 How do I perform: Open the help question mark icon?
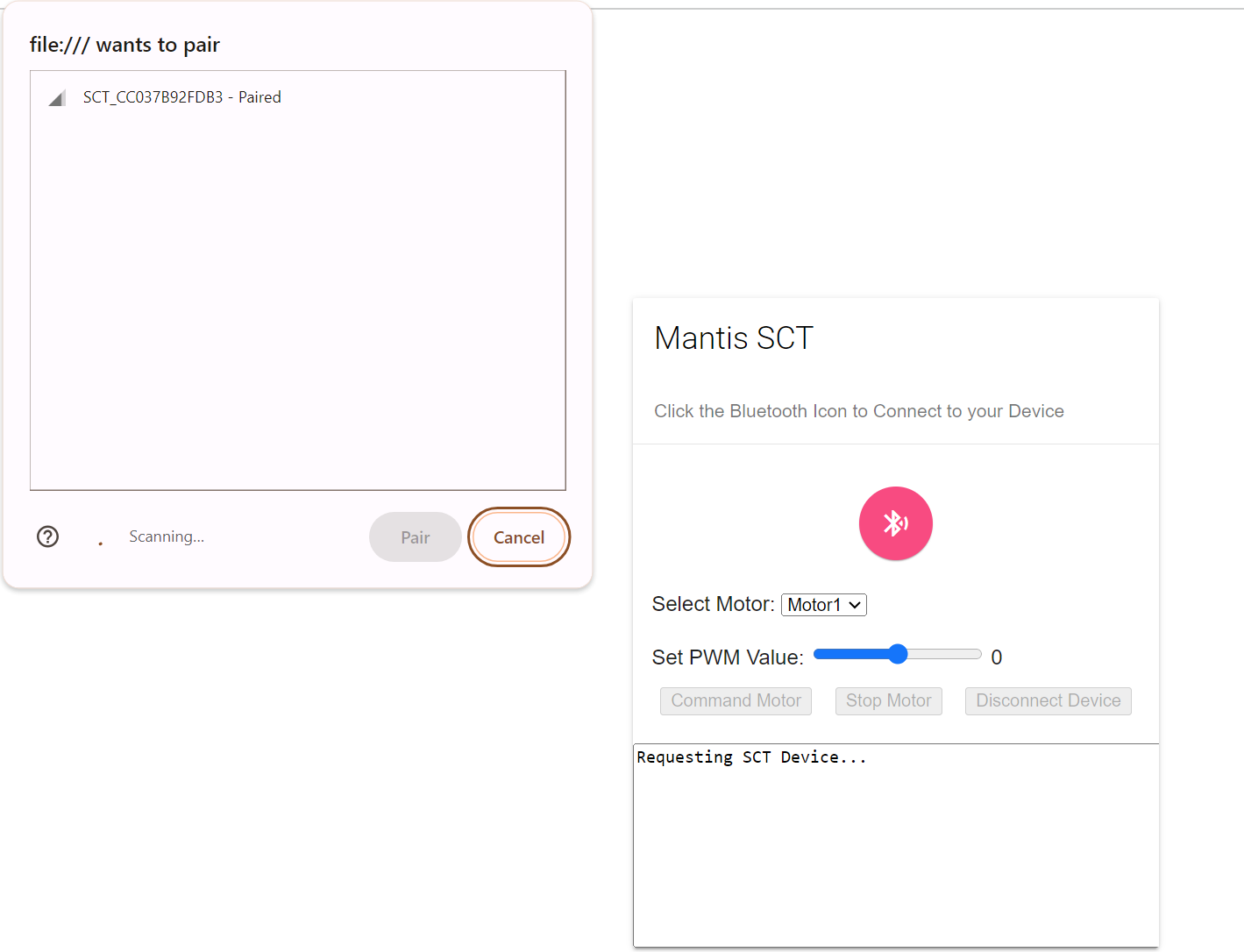point(48,536)
